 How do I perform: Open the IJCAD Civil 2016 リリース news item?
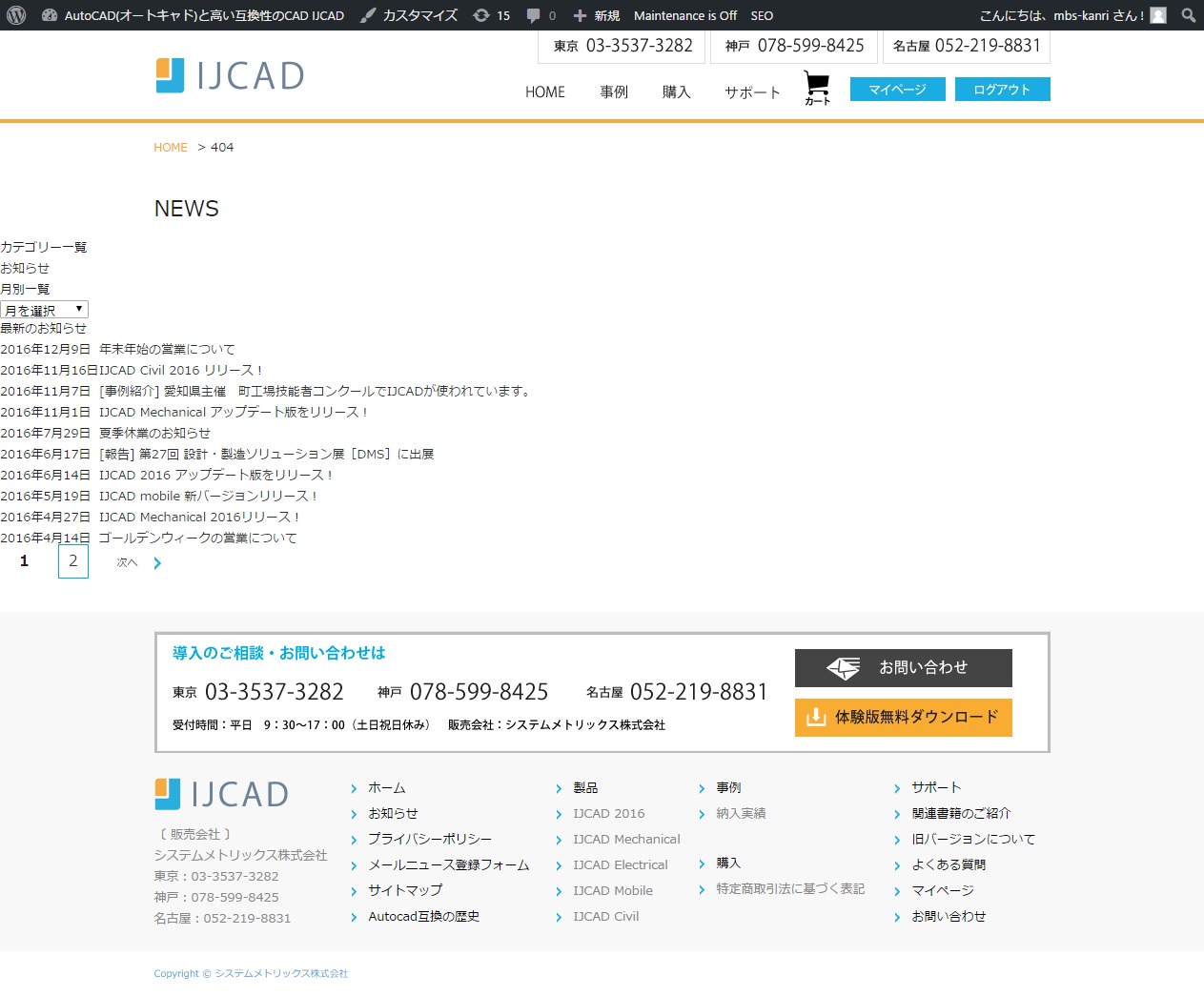click(182, 371)
